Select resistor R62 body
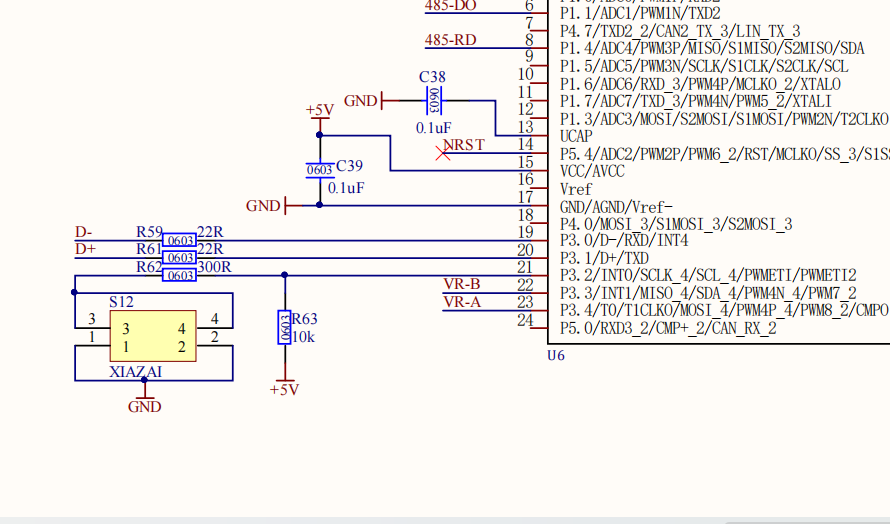 point(179,275)
